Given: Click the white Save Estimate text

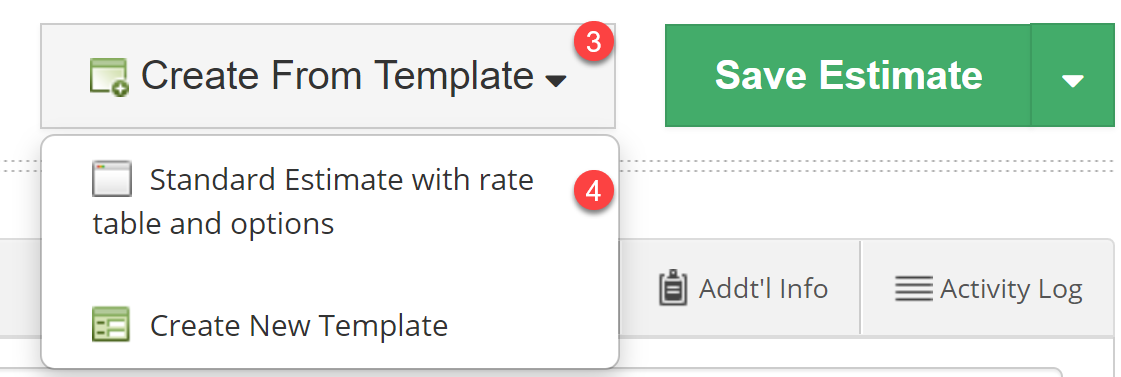Looking at the screenshot, I should [848, 75].
